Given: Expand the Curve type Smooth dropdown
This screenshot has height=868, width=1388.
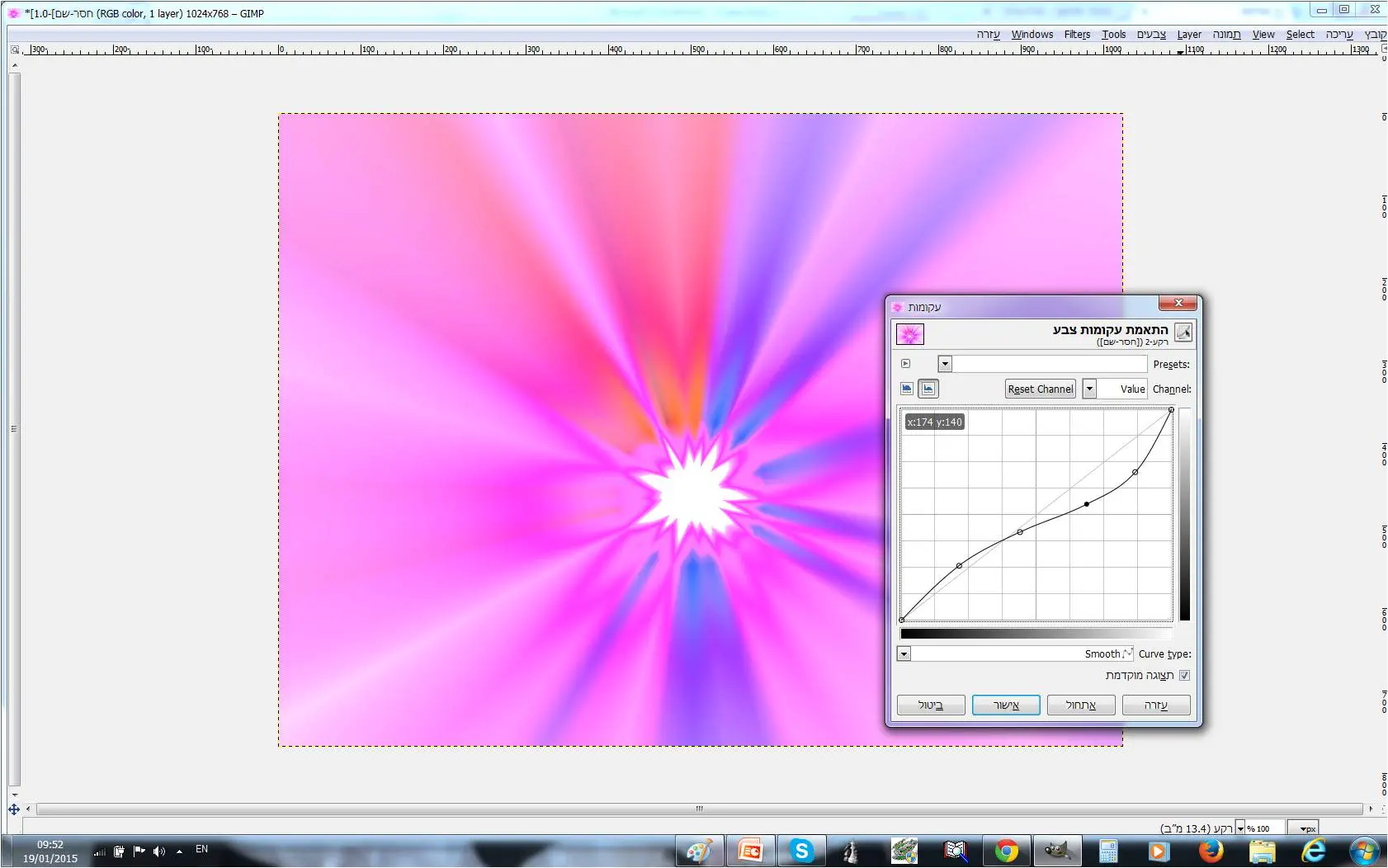Looking at the screenshot, I should click(904, 653).
